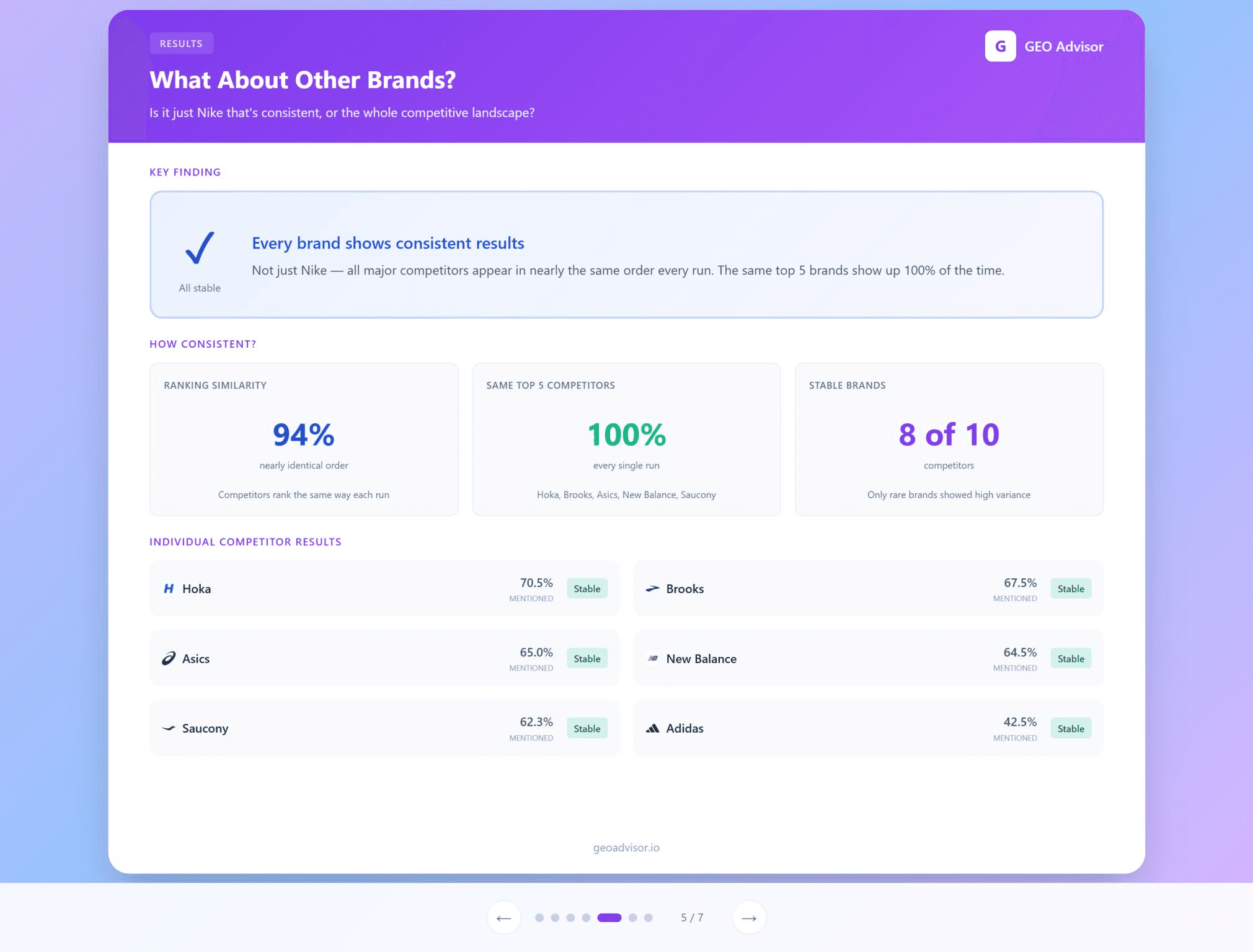The height and width of the screenshot is (952, 1253).
Task: Go to the previous slide arrow
Action: coord(503,918)
